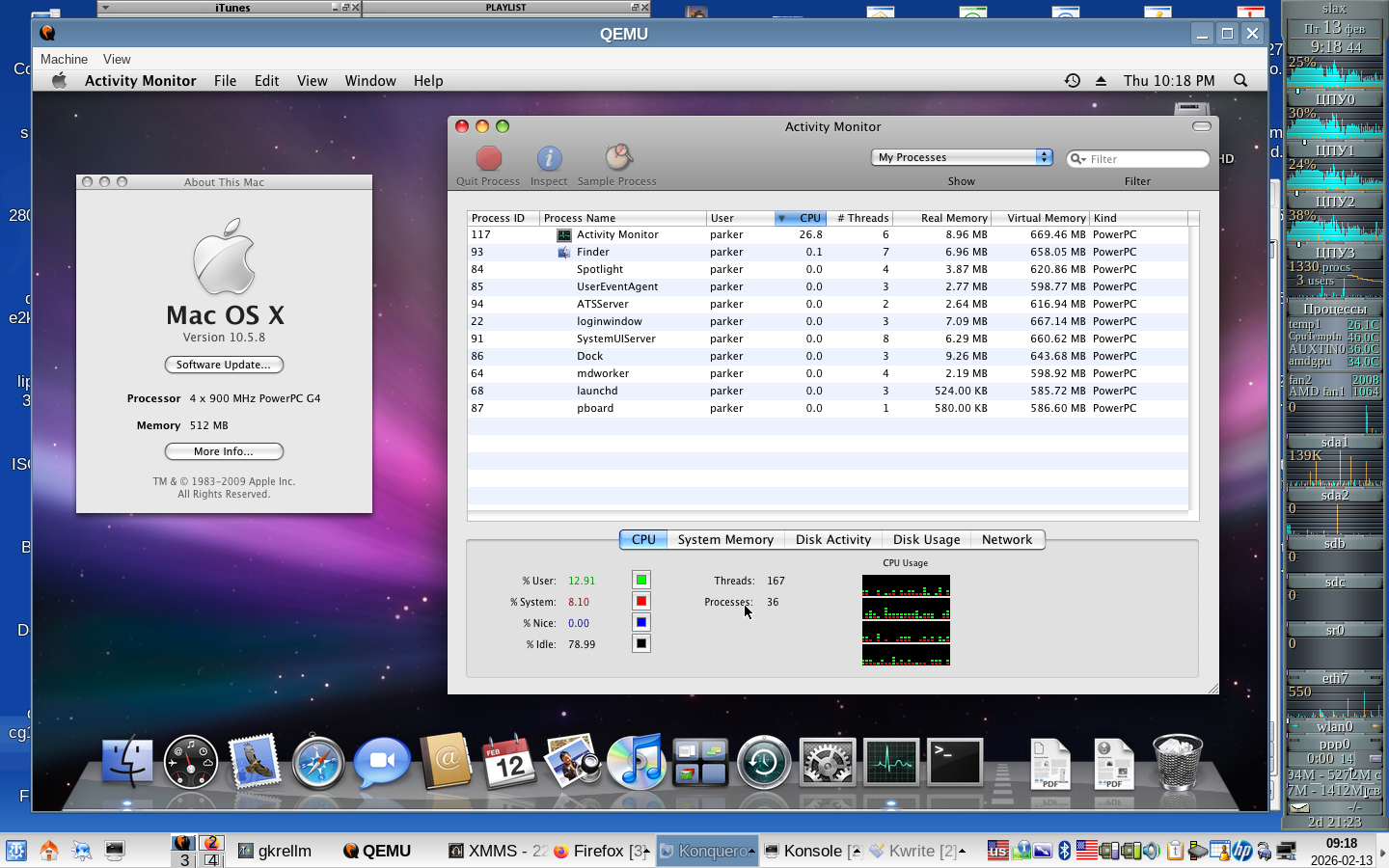
Task: Switch to the Network tab
Action: pos(1007,540)
